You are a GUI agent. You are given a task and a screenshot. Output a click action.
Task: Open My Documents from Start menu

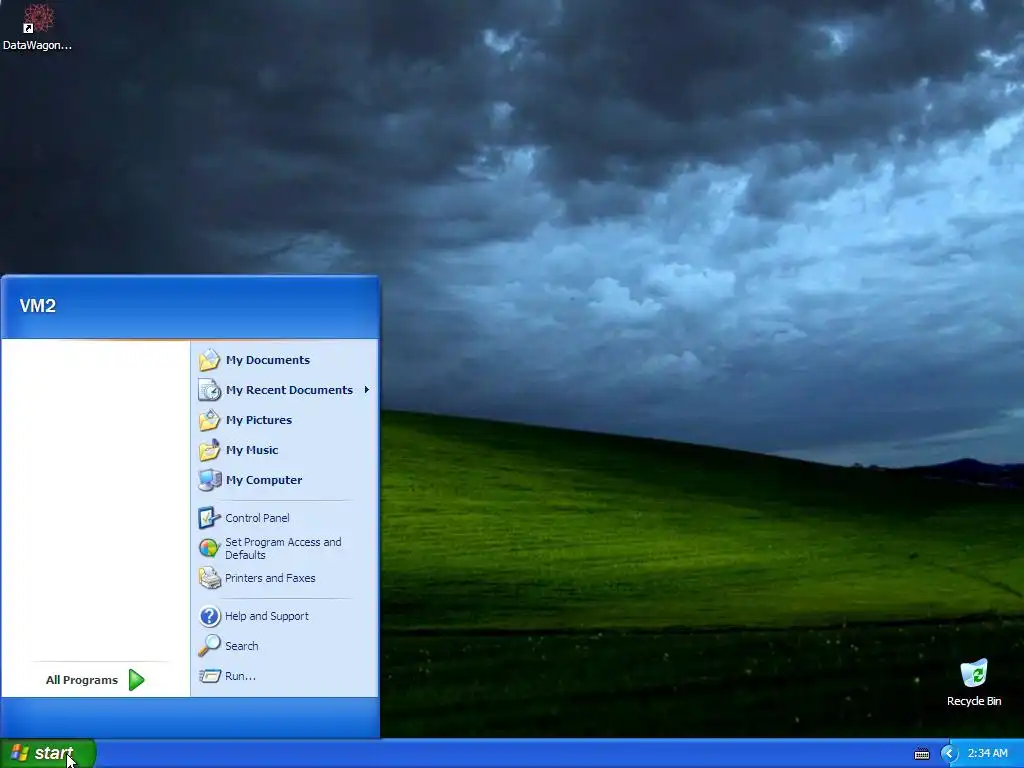pyautogui.click(x=285, y=360)
